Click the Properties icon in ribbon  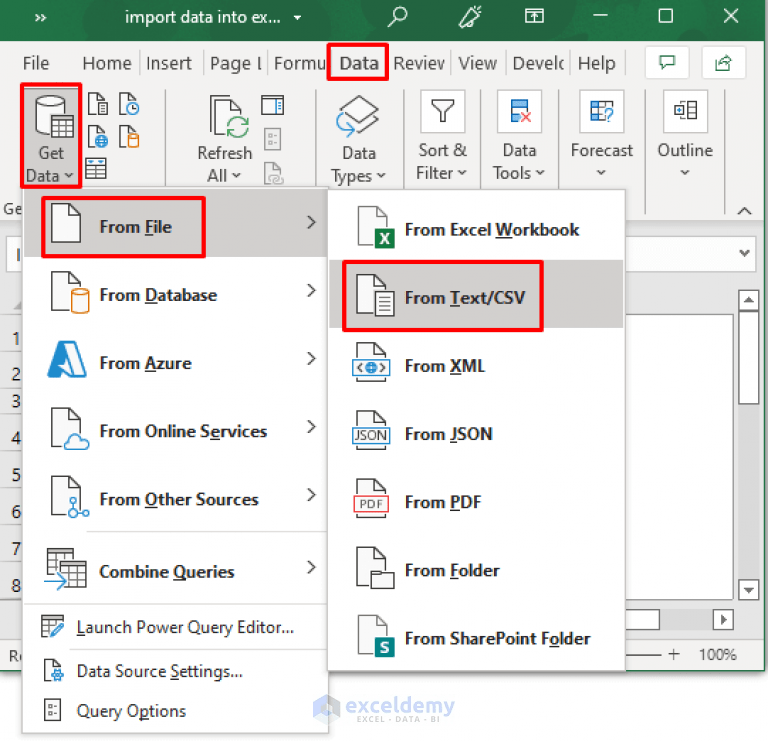pos(272,139)
